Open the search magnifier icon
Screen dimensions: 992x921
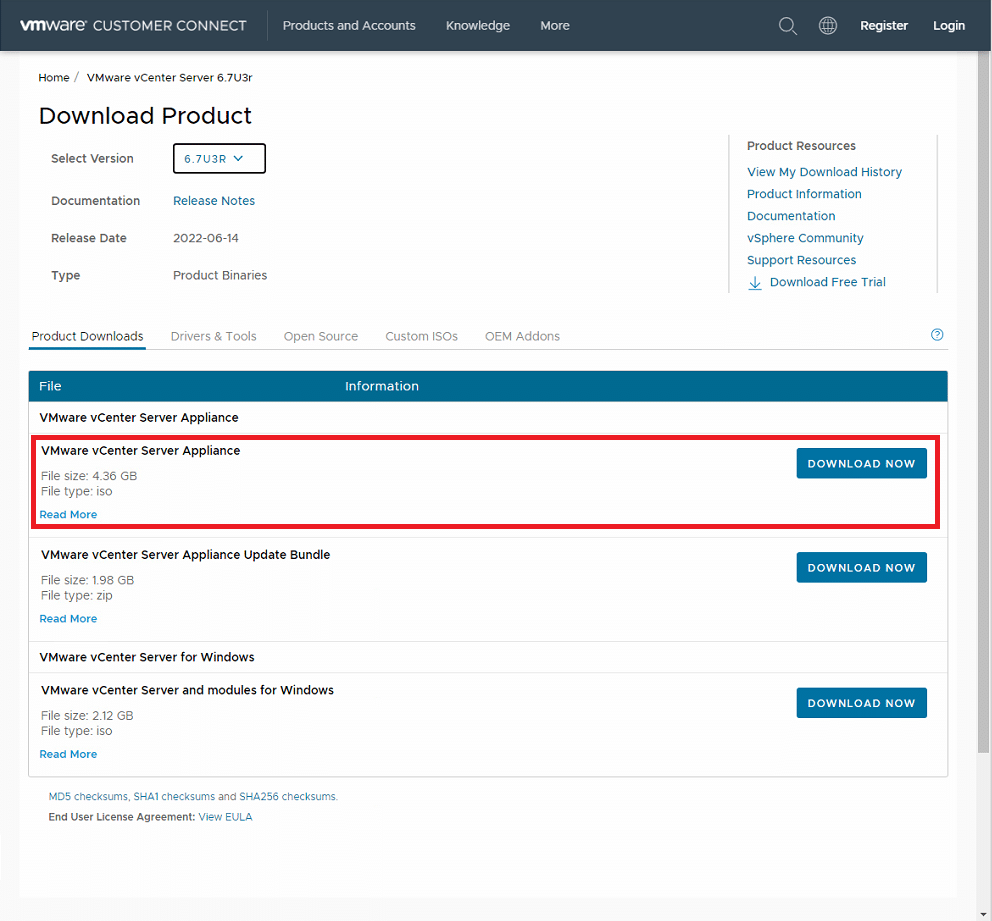pyautogui.click(x=788, y=26)
